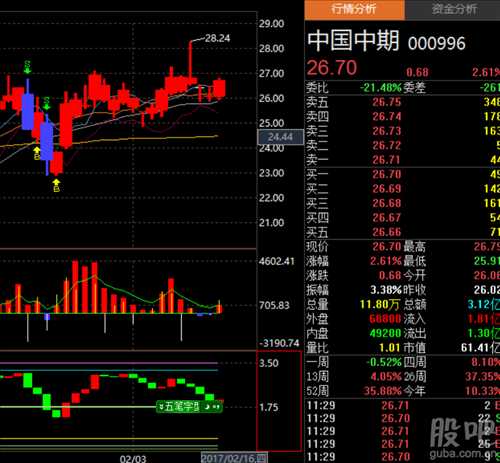Select the 2017/02/16 date marker on the time axis

(x=234, y=458)
